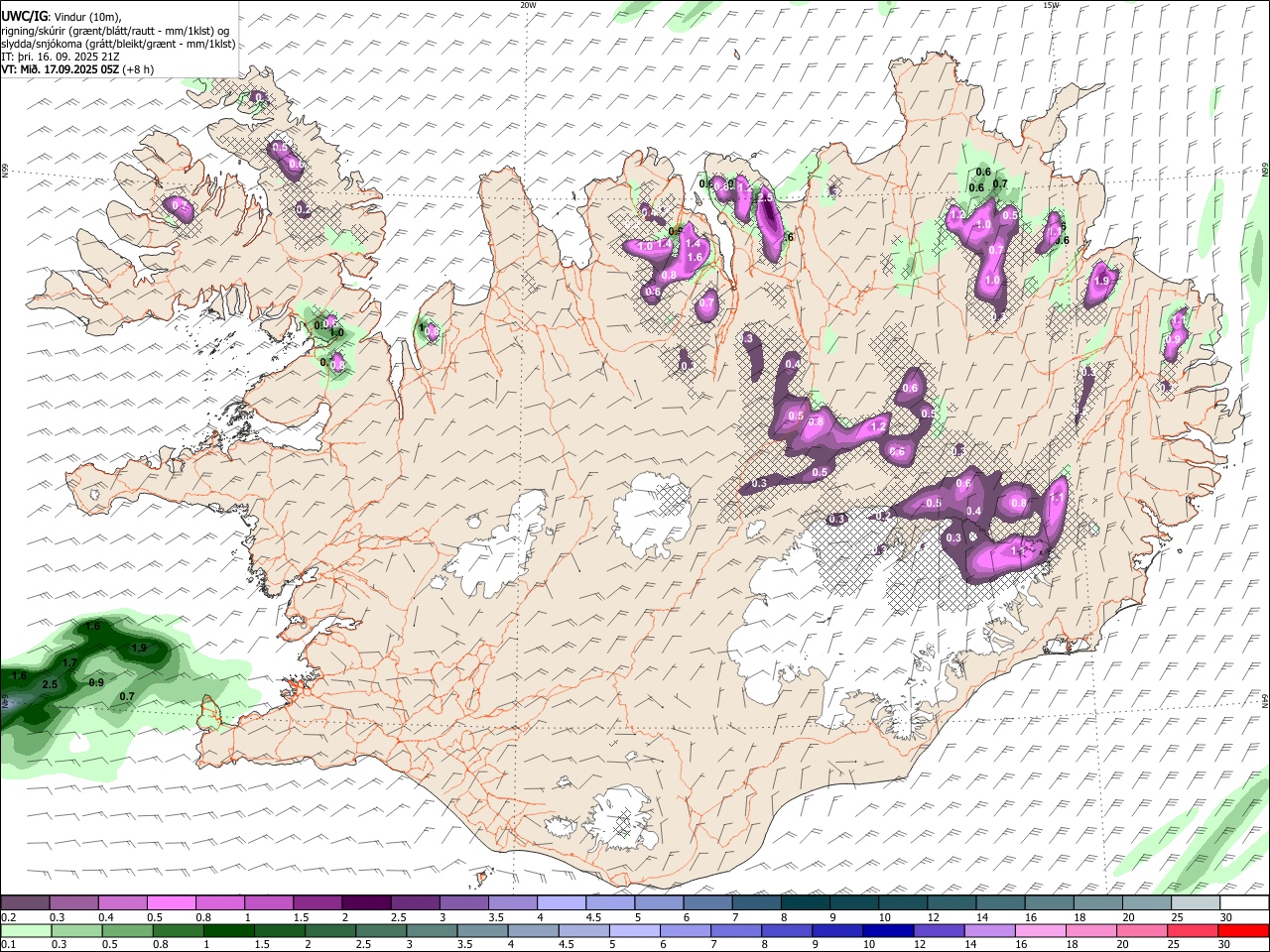Select 'slydda/snjókoma' description line in header
The width and height of the screenshot is (1270, 952).
pos(117,44)
